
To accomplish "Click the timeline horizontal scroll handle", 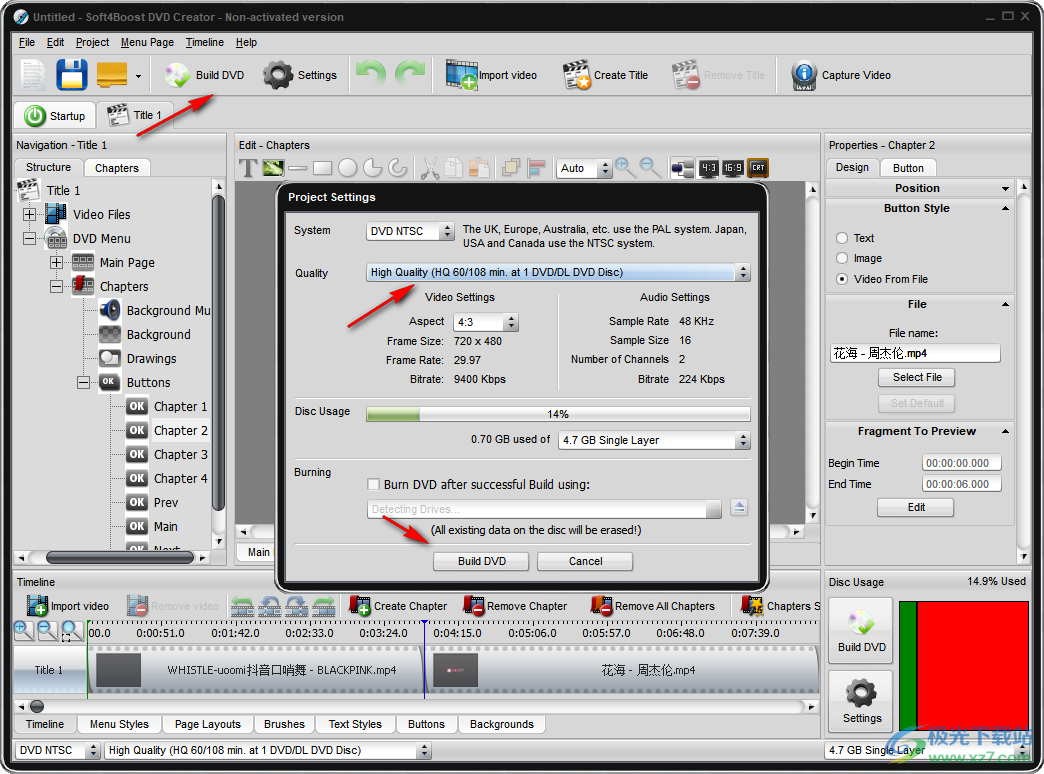I will [x=37, y=707].
